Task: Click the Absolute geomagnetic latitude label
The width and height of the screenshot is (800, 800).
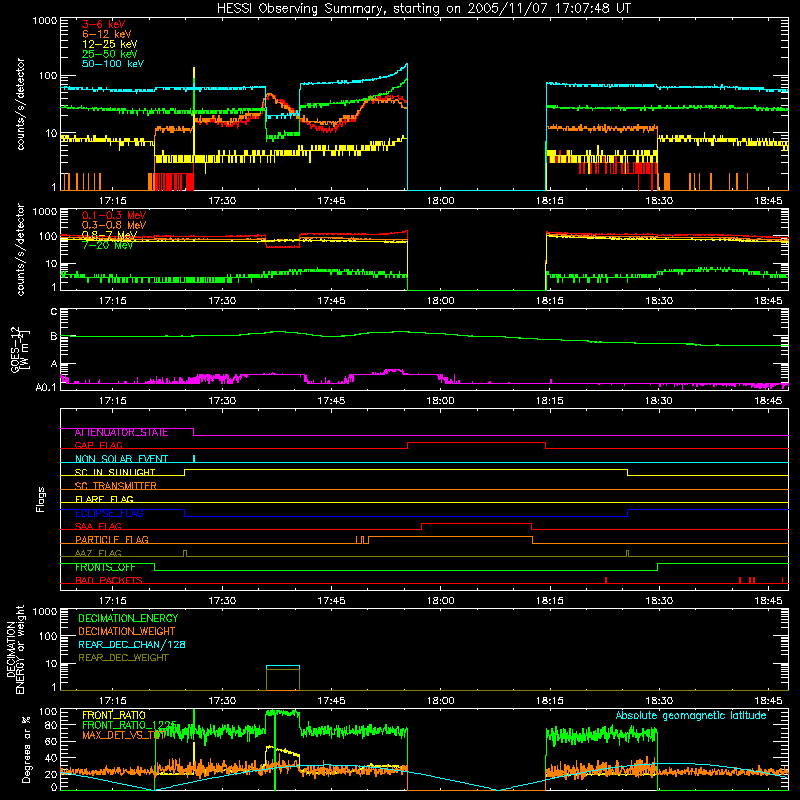Action: (691, 716)
